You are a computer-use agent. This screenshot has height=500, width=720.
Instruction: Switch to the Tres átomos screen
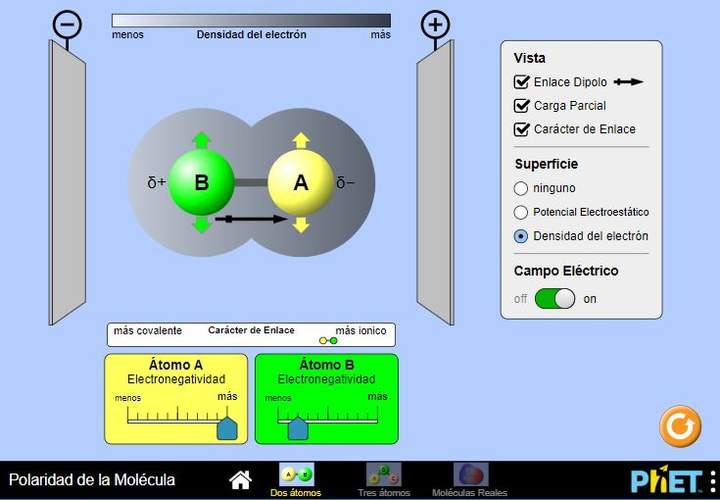(384, 479)
